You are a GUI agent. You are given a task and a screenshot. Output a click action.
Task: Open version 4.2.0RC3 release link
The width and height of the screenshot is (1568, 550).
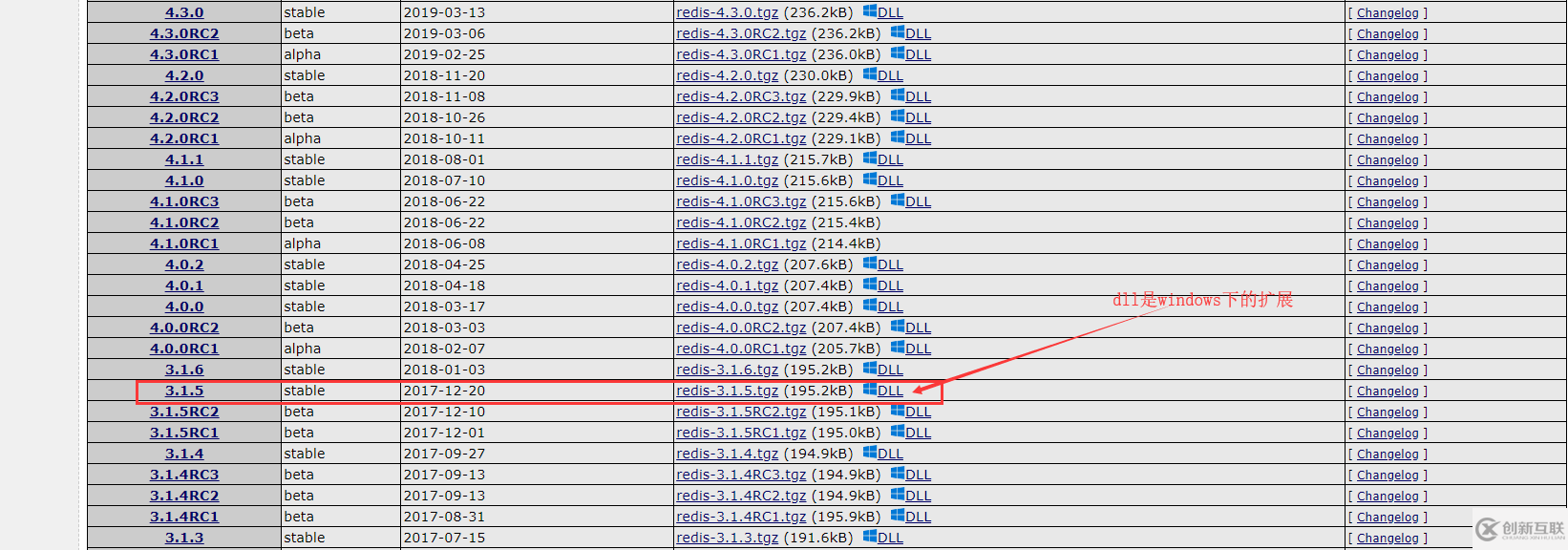click(184, 96)
